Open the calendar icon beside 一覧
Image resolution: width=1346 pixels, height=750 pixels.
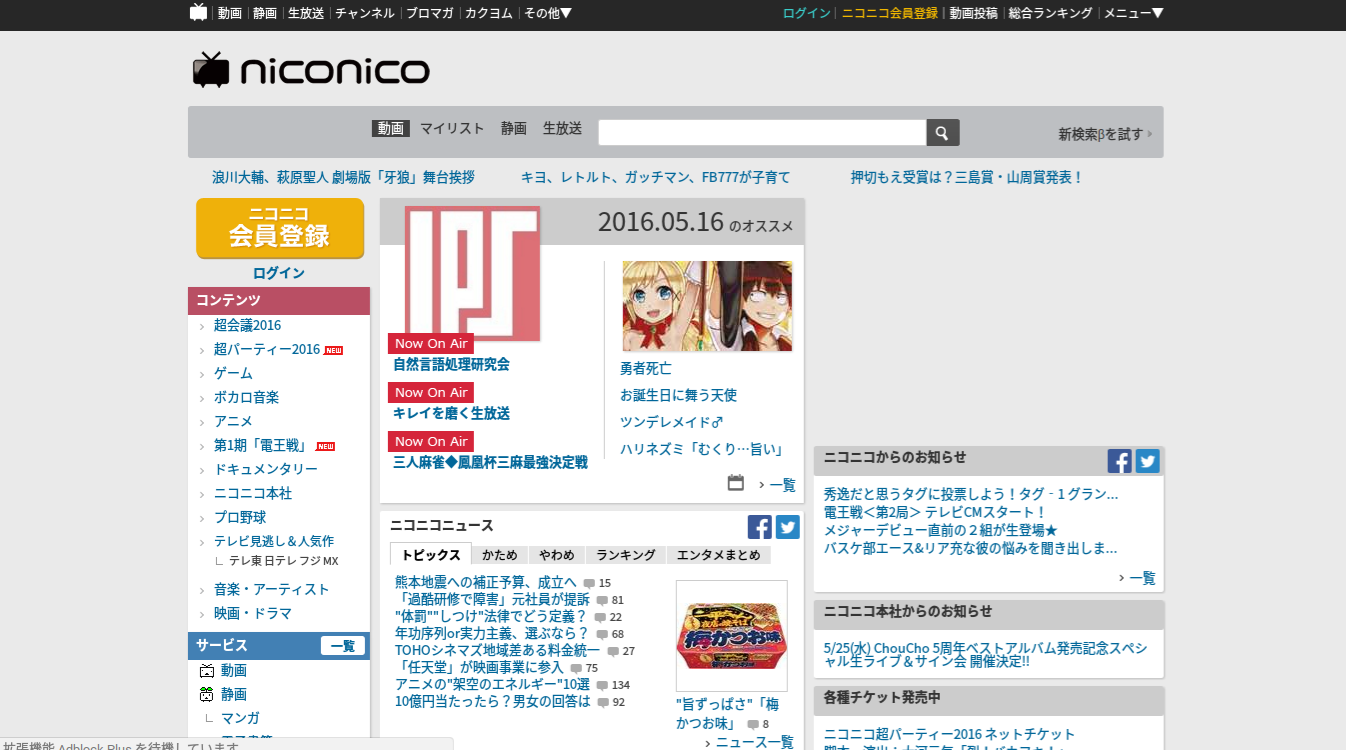pos(736,483)
